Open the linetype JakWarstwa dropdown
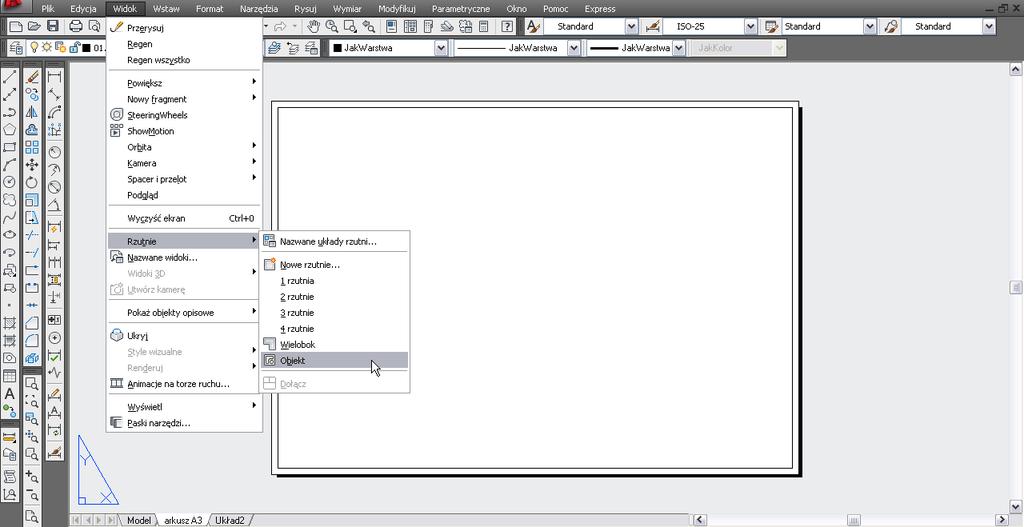The width and height of the screenshot is (1024, 527). 573,48
